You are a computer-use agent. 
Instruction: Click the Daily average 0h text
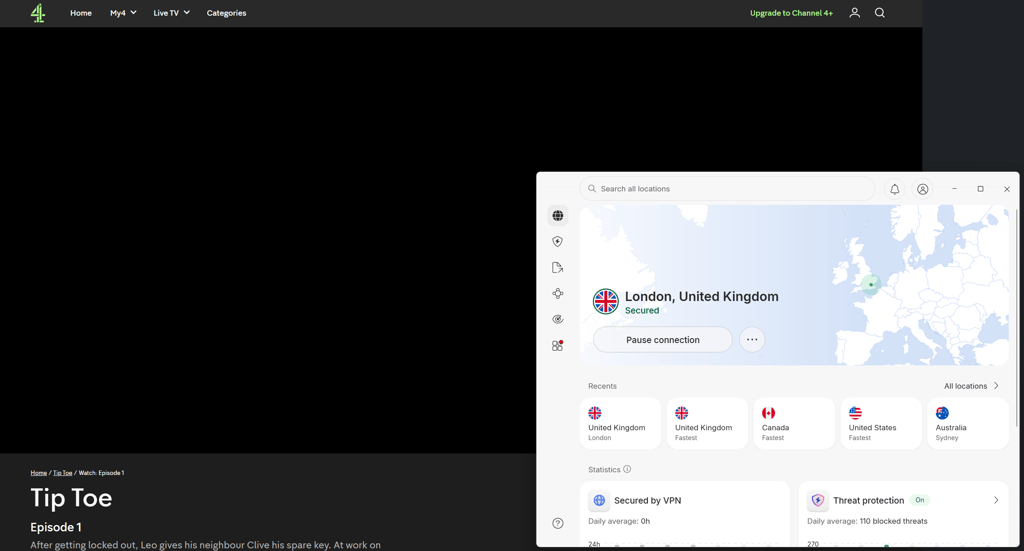pos(619,521)
